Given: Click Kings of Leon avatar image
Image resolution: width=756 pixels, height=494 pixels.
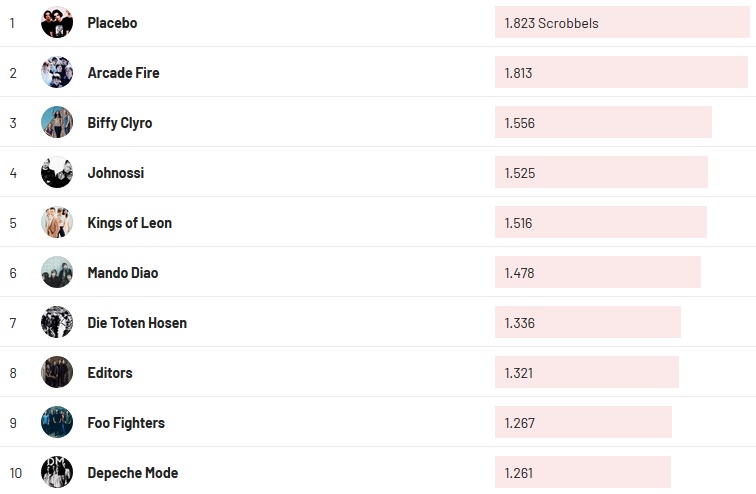Looking at the screenshot, I should tap(57, 222).
